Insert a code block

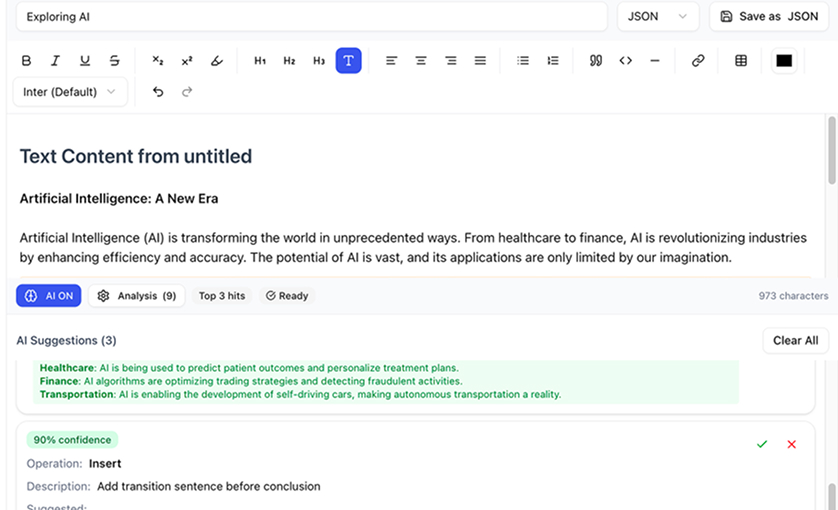626,61
